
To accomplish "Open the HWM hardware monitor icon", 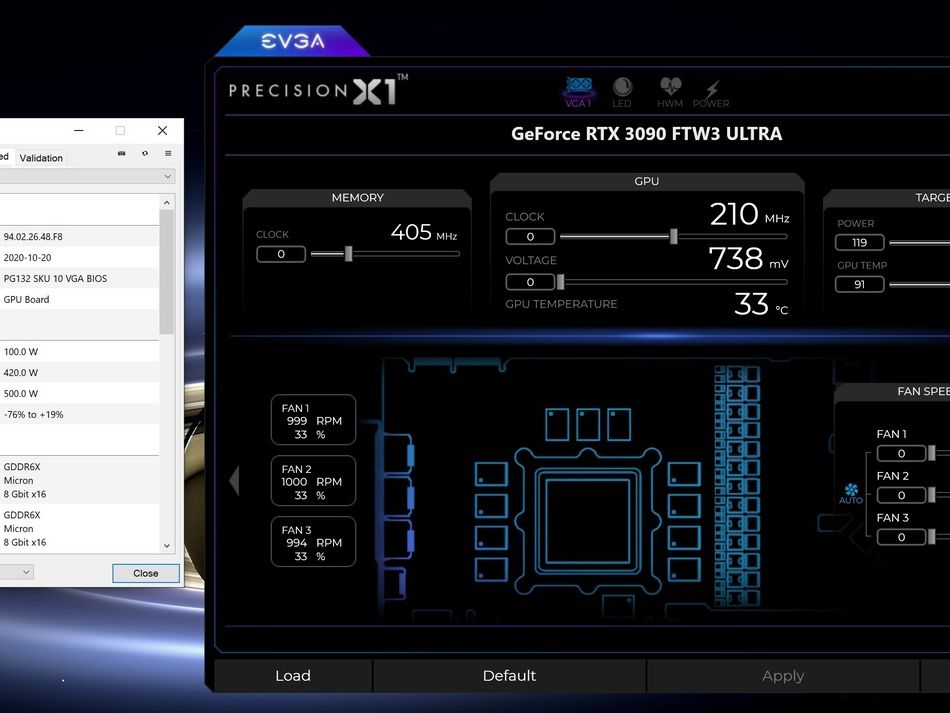I will (670, 92).
